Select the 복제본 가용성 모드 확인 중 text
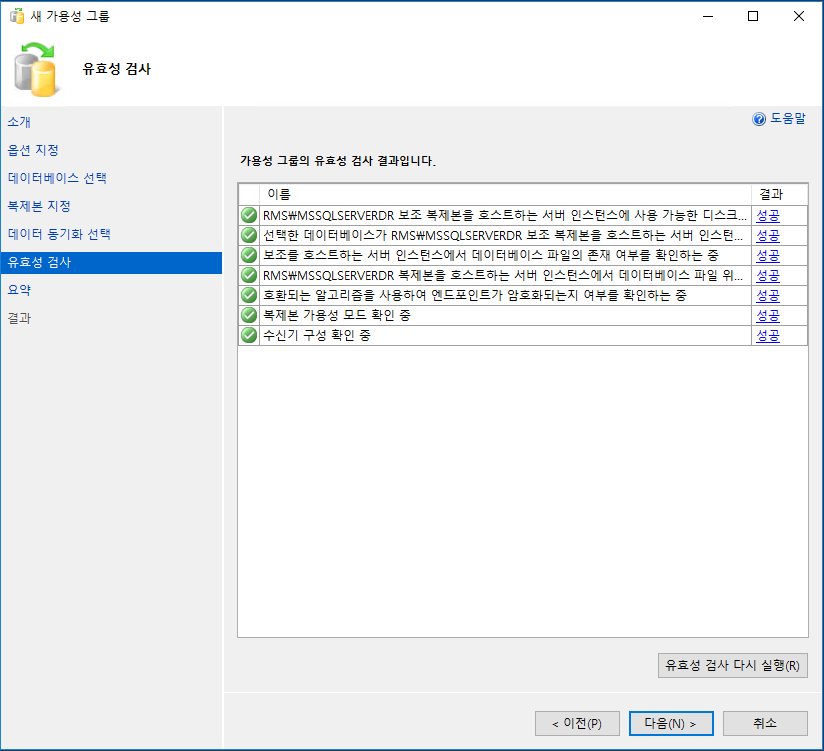The image size is (824, 751). click(x=336, y=315)
